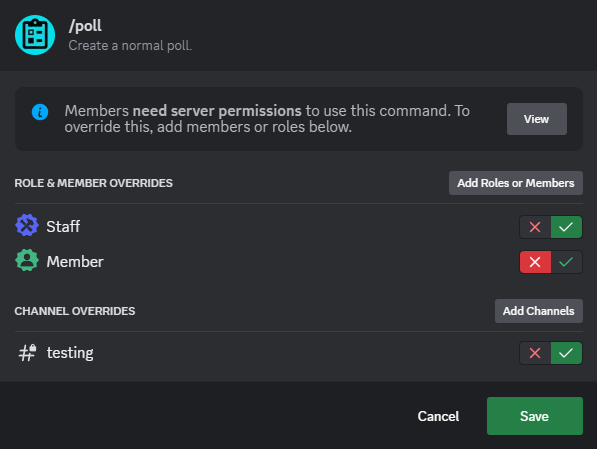Click the blue info icon in the notice
Viewport: 597px width, 449px height.
[x=40, y=112]
